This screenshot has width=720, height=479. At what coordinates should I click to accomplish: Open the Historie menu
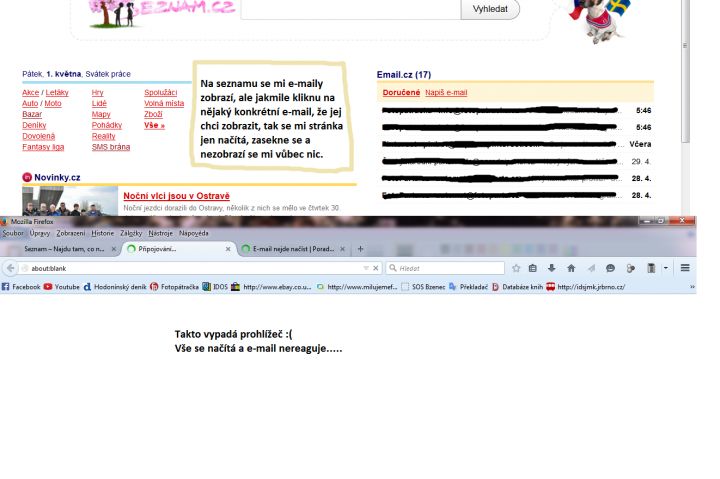tap(102, 233)
